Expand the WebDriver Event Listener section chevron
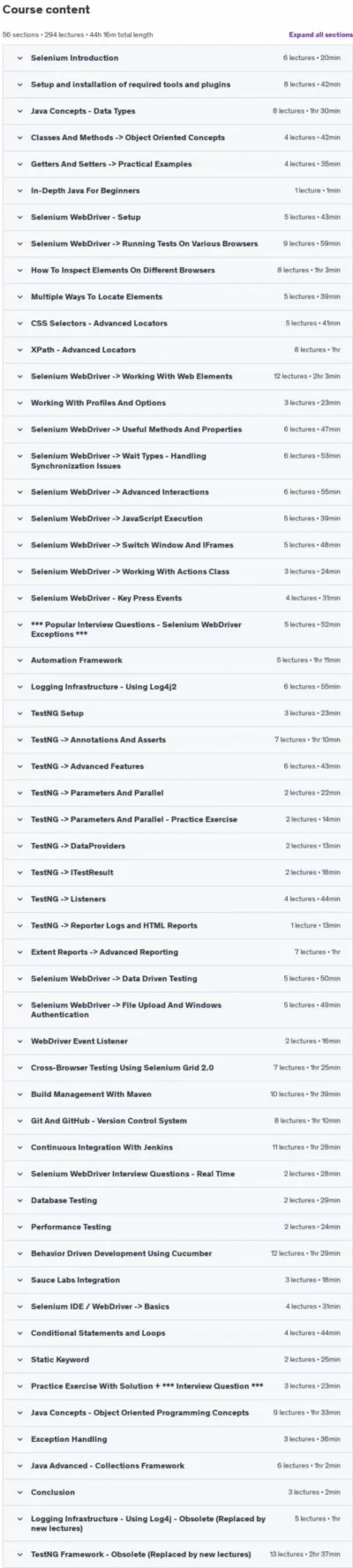353x1568 pixels. tap(20, 1042)
